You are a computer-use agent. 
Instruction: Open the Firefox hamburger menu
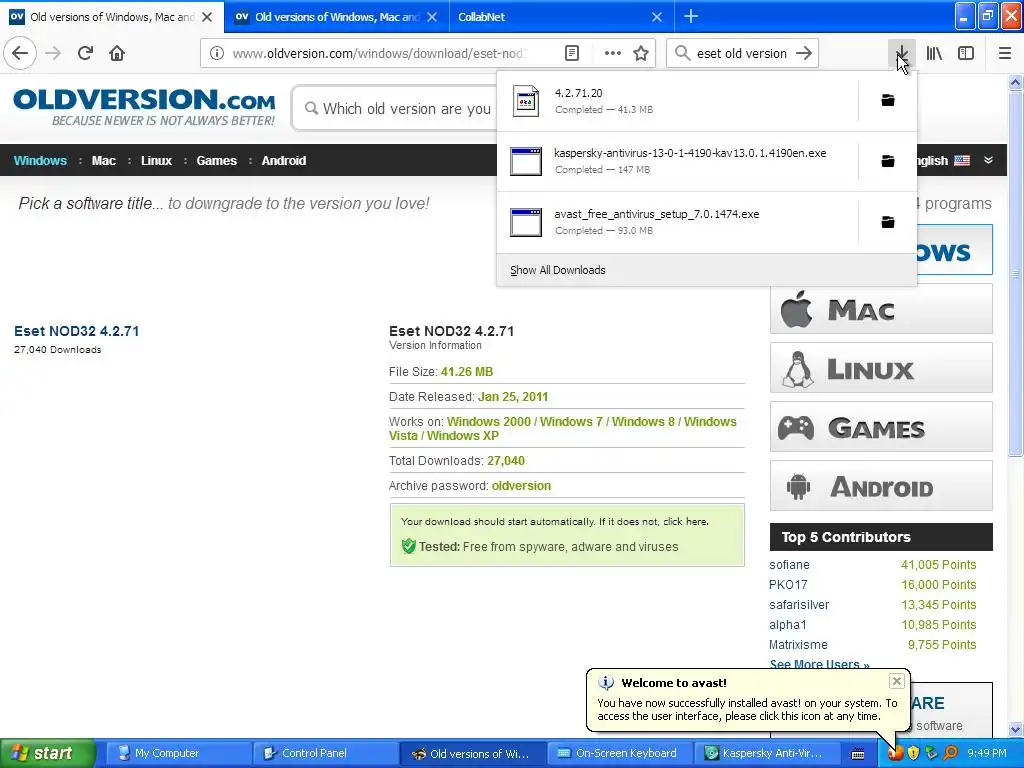coord(1005,53)
